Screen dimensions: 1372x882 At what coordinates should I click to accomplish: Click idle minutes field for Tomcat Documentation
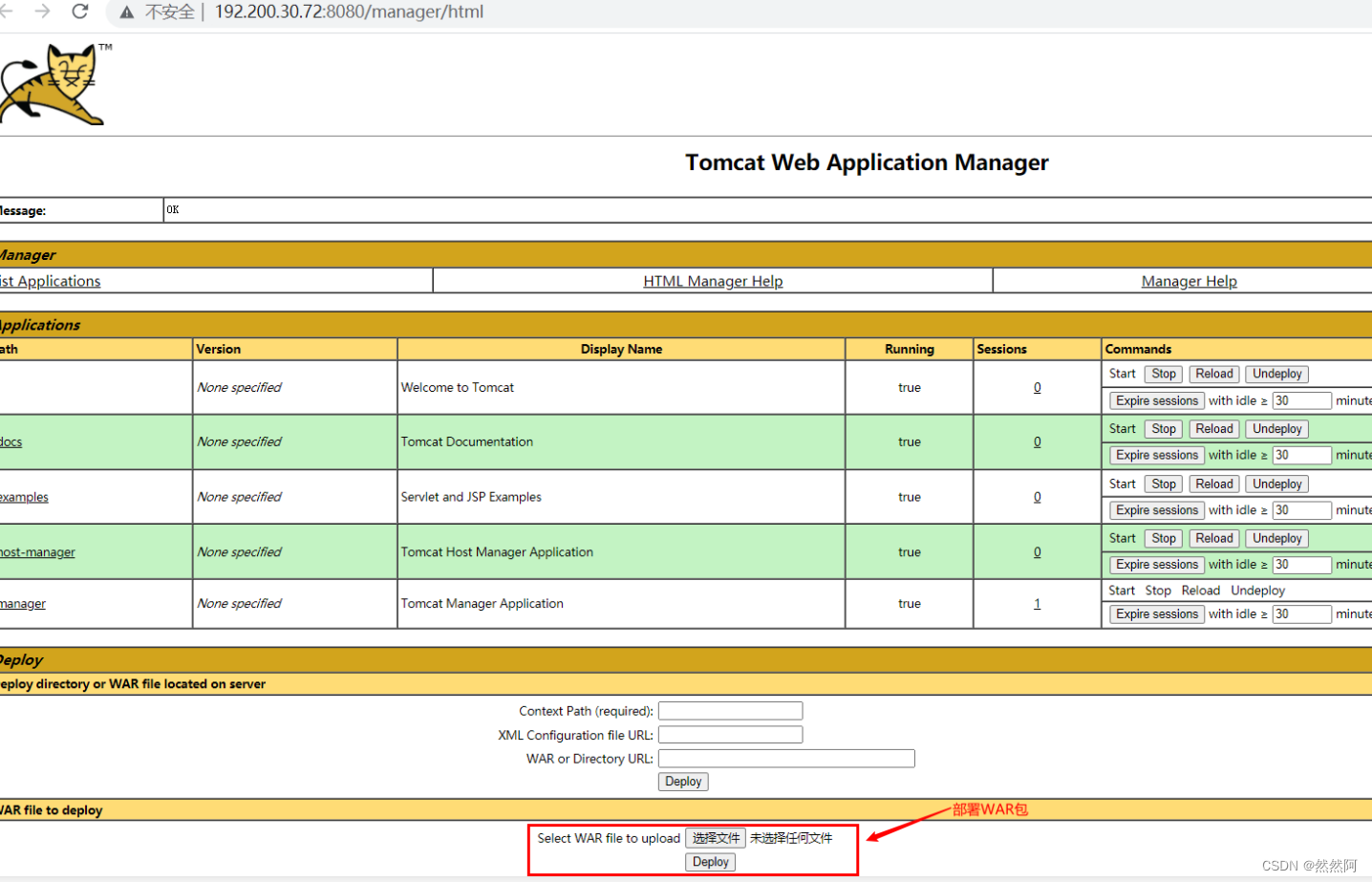(x=1301, y=456)
